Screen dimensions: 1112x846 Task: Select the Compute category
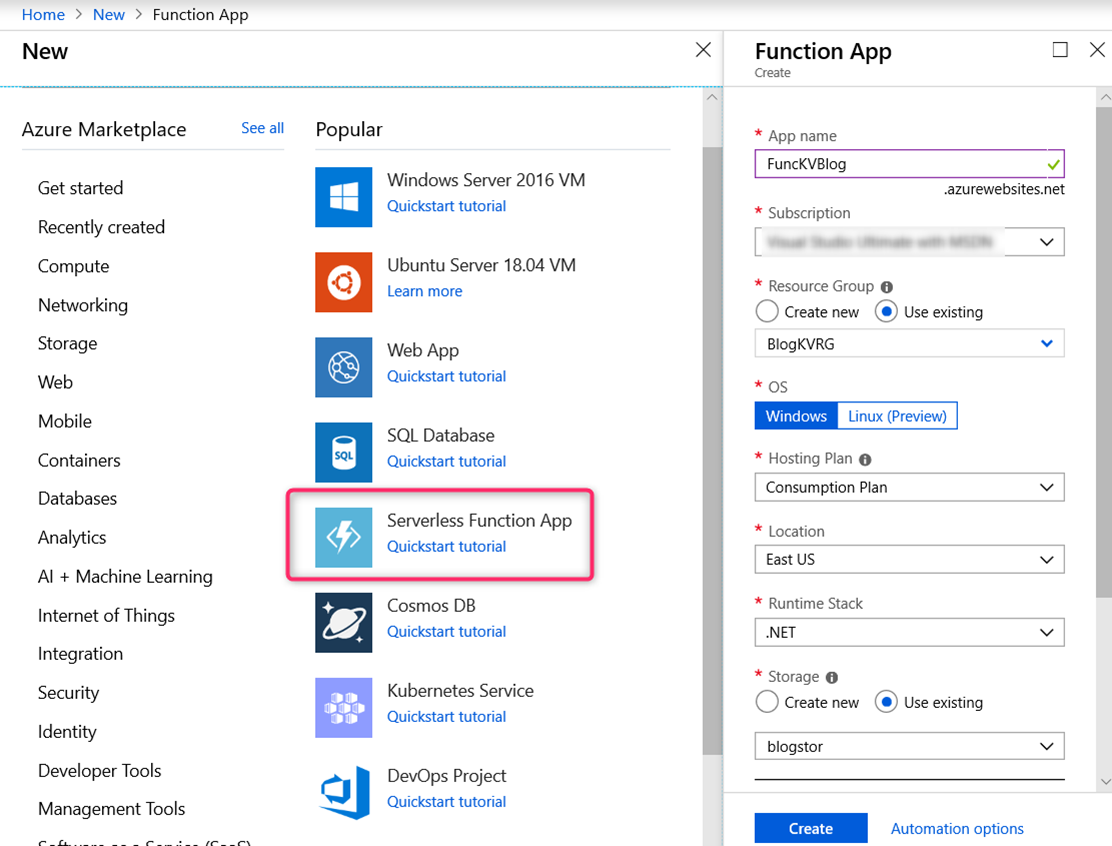[74, 266]
